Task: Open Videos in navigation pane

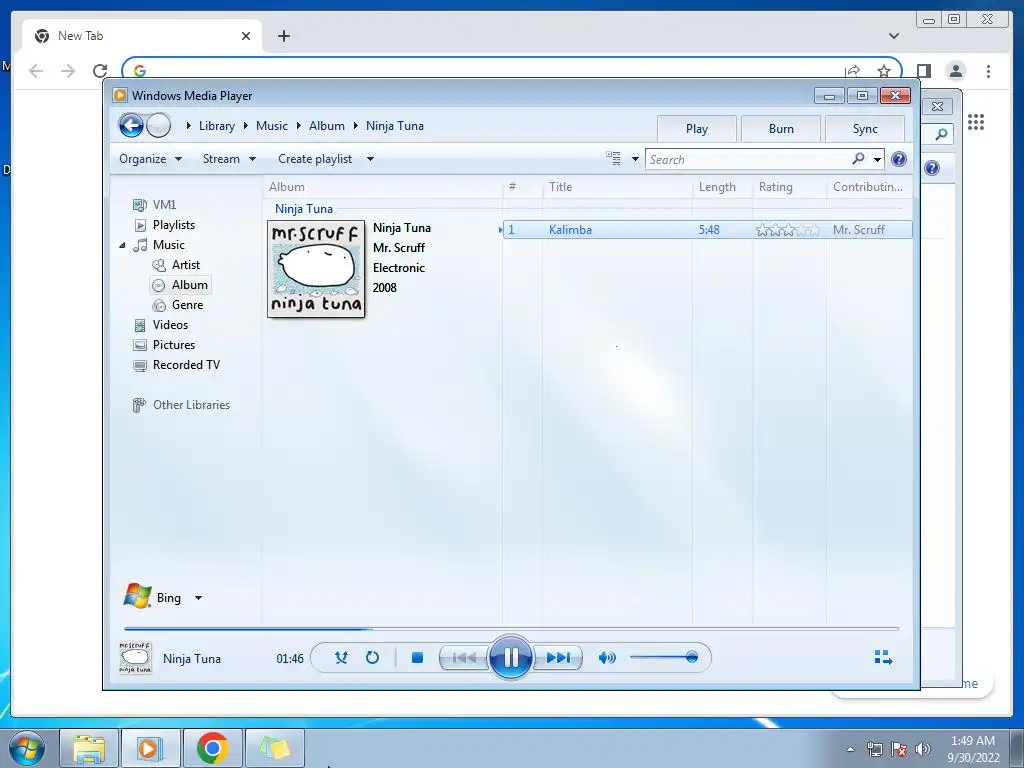Action: (161, 325)
